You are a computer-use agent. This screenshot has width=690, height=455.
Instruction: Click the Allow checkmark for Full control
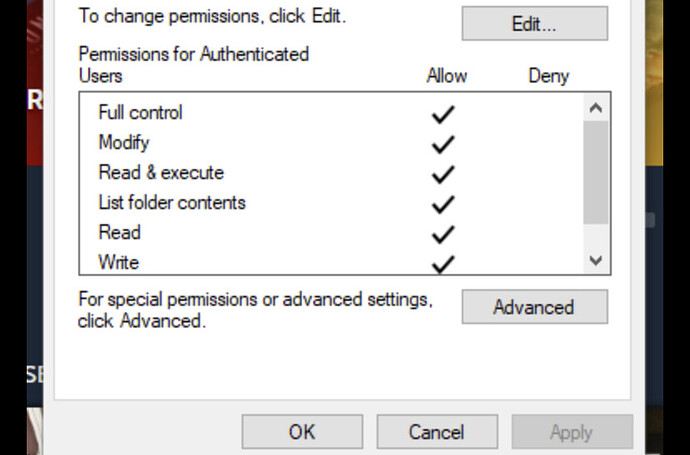(x=442, y=114)
